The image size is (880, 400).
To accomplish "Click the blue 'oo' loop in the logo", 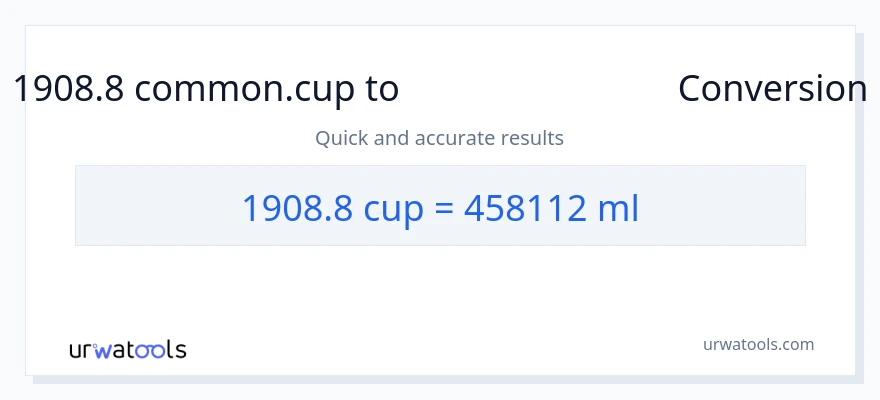I will point(150,351).
